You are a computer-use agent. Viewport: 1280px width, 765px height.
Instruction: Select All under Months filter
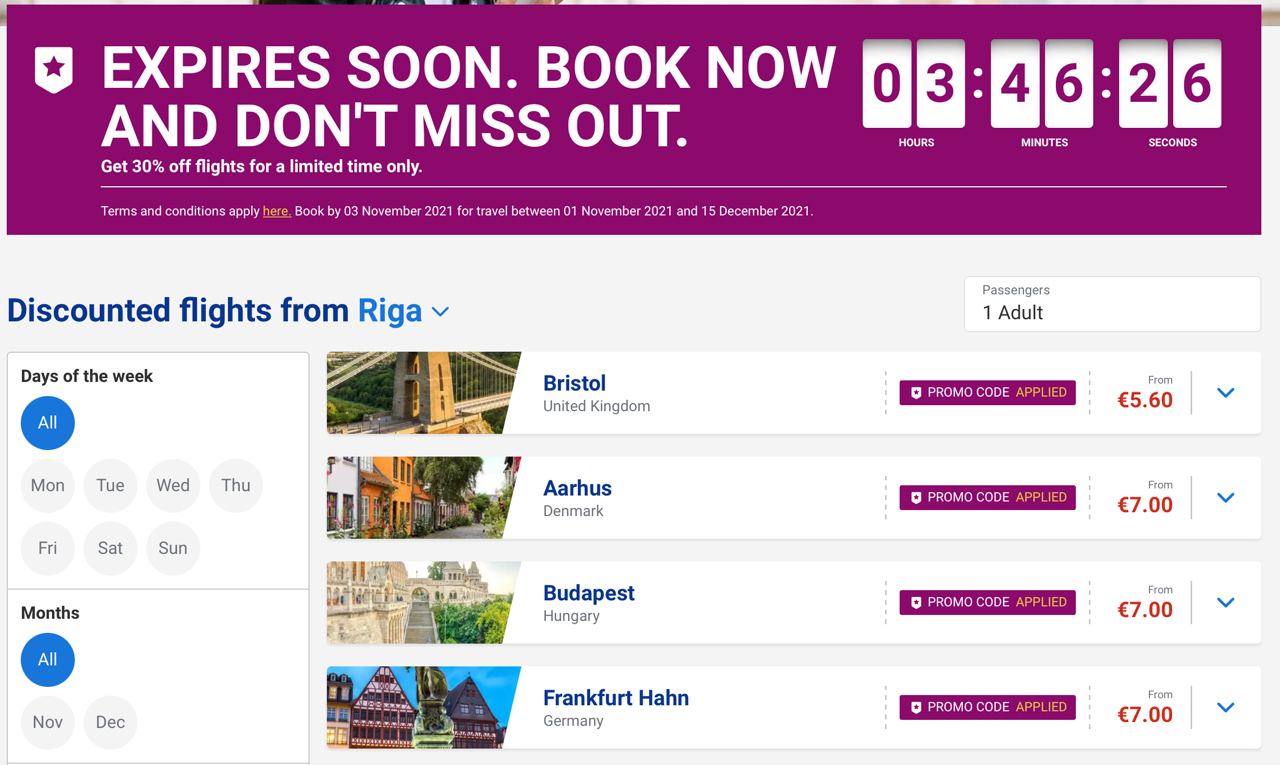(47, 660)
